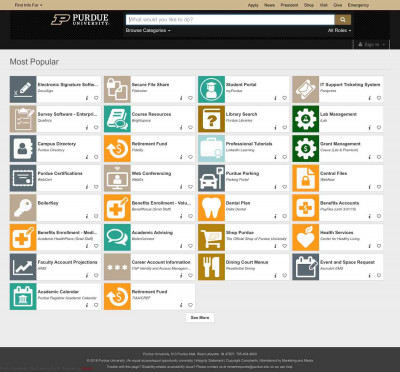The image size is (400, 372).
Task: Favorite the Secure File Share tile
Action: 190,98
